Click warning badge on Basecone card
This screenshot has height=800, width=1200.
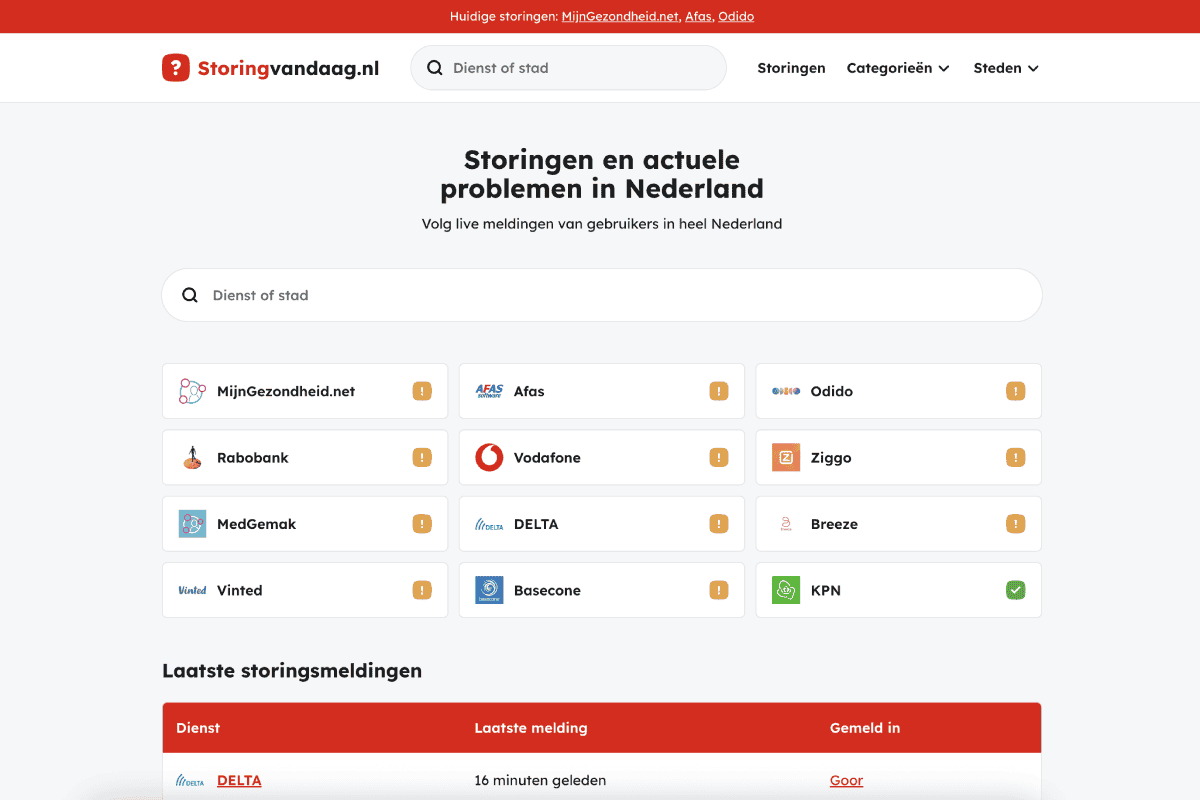719,591
